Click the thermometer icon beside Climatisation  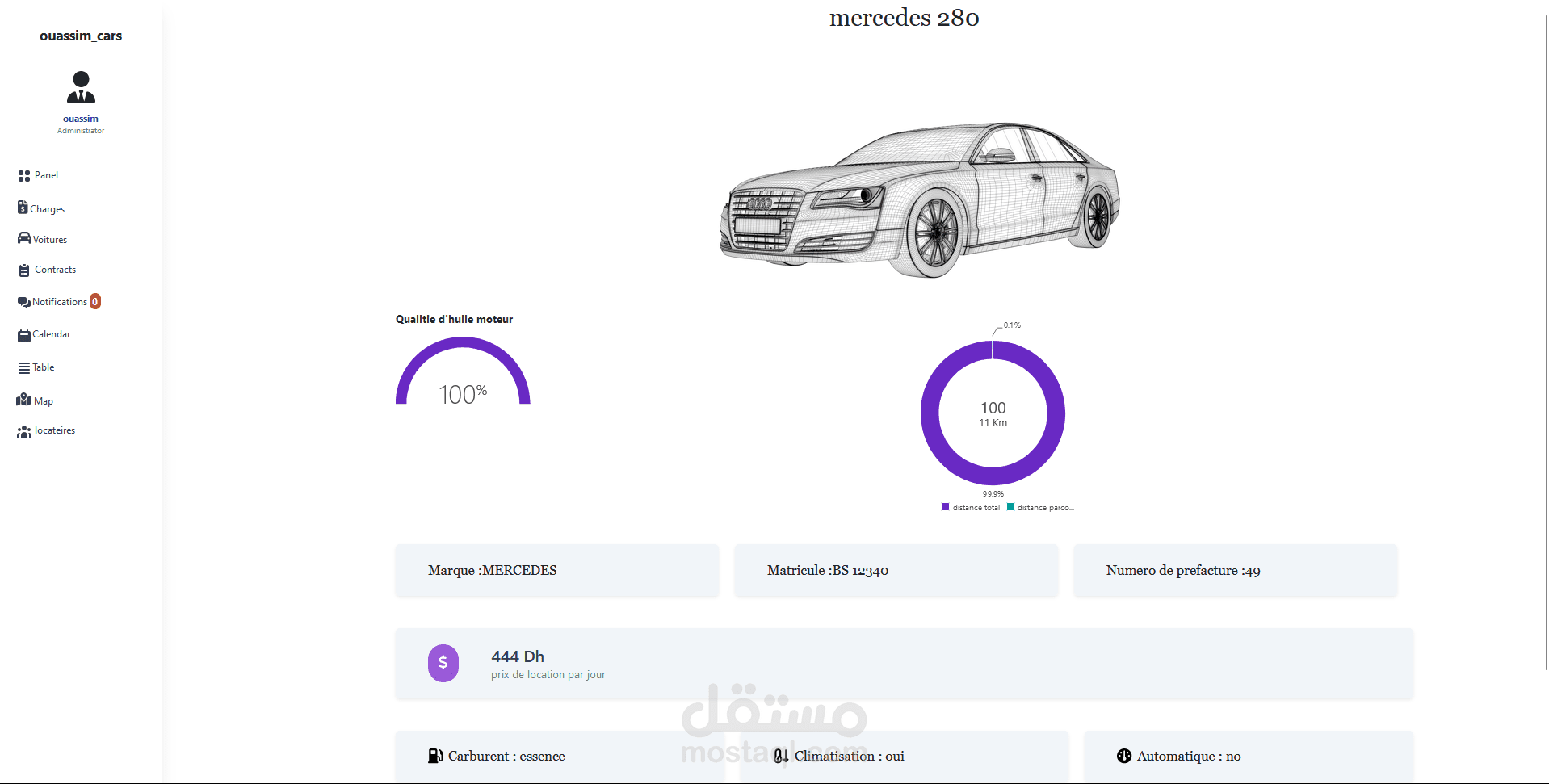click(x=780, y=756)
